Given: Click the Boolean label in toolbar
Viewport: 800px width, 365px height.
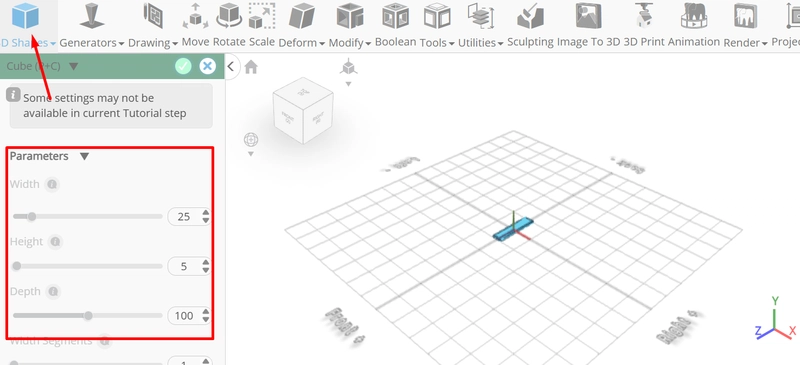Looking at the screenshot, I should tap(395, 42).
